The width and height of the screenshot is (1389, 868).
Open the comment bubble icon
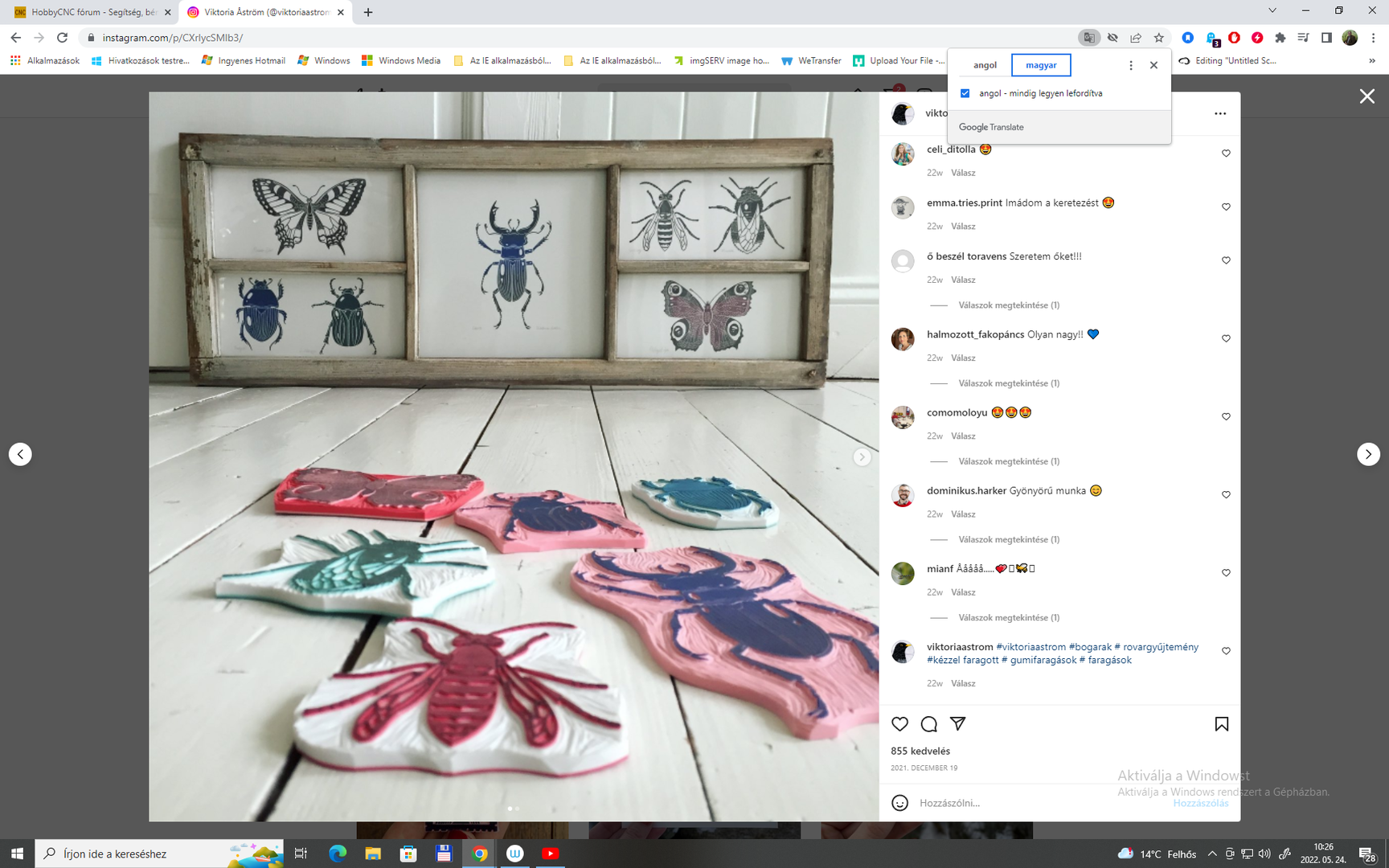(x=928, y=724)
